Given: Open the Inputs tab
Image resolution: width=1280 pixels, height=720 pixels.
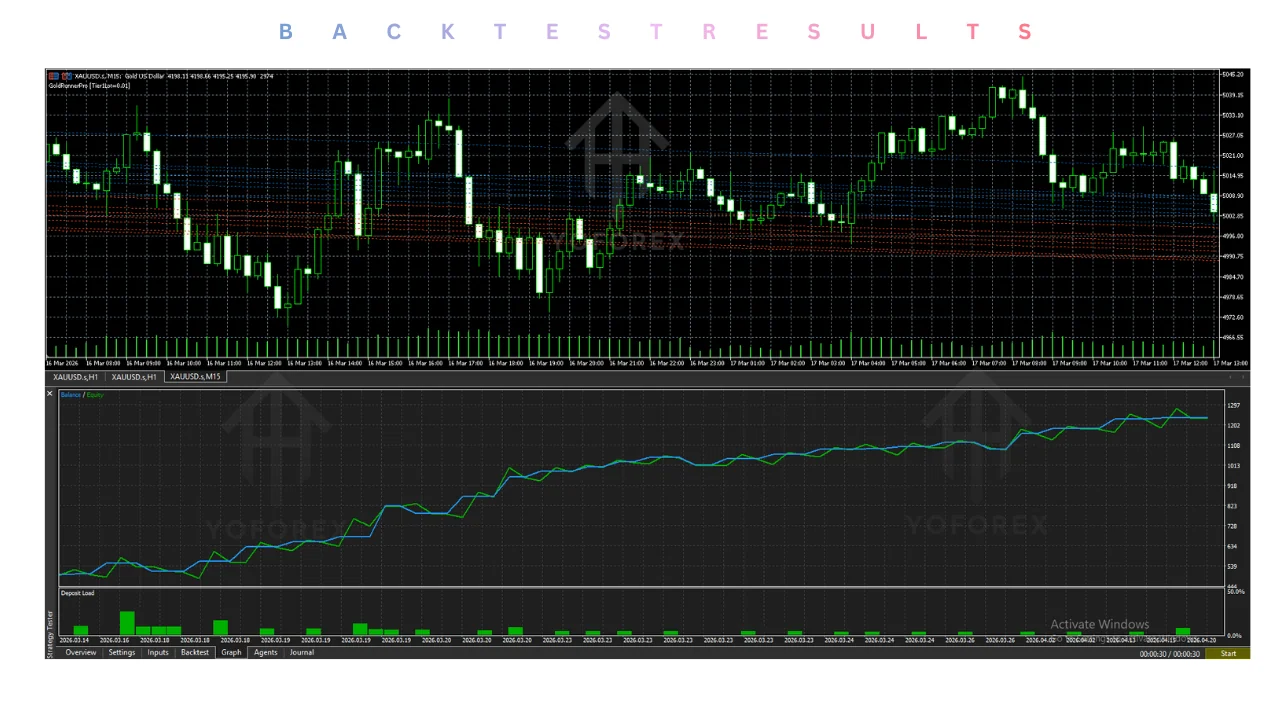Looking at the screenshot, I should 158,653.
